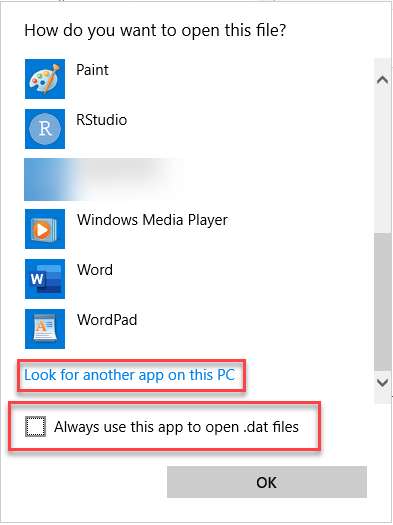Select the WordPad text entry
The image size is (393, 525).
(x=107, y=320)
